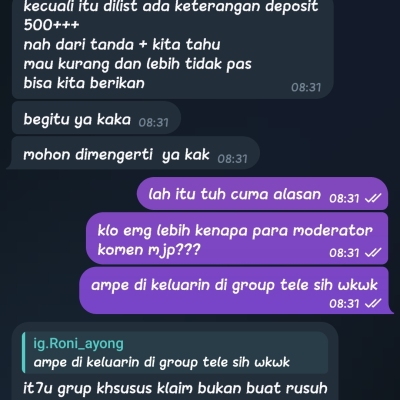Image resolution: width=400 pixels, height=400 pixels.
Task: Click the 'nah dari tanda + kita tahu' line
Action: (x=122, y=45)
